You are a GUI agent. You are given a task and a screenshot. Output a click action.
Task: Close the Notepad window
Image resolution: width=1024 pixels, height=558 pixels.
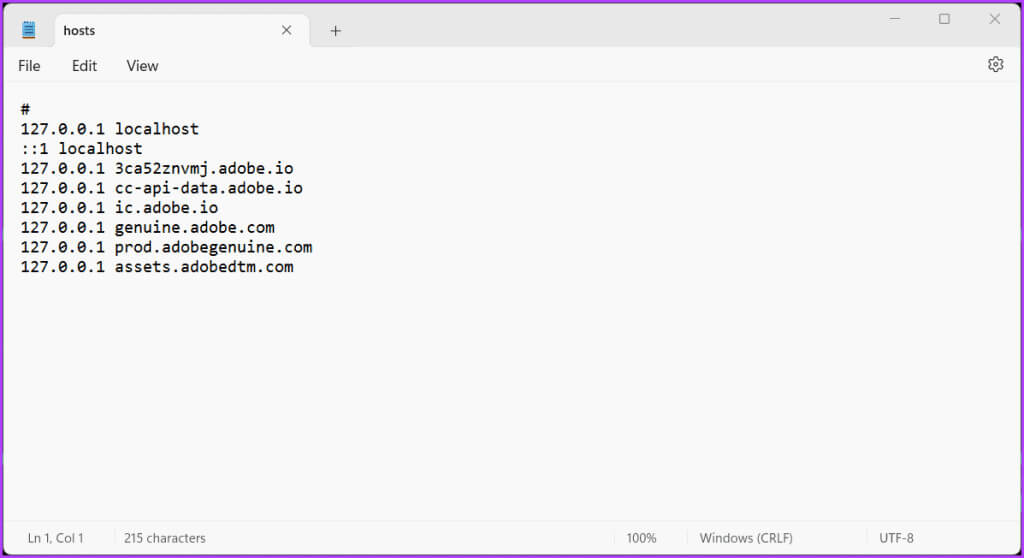coord(994,19)
